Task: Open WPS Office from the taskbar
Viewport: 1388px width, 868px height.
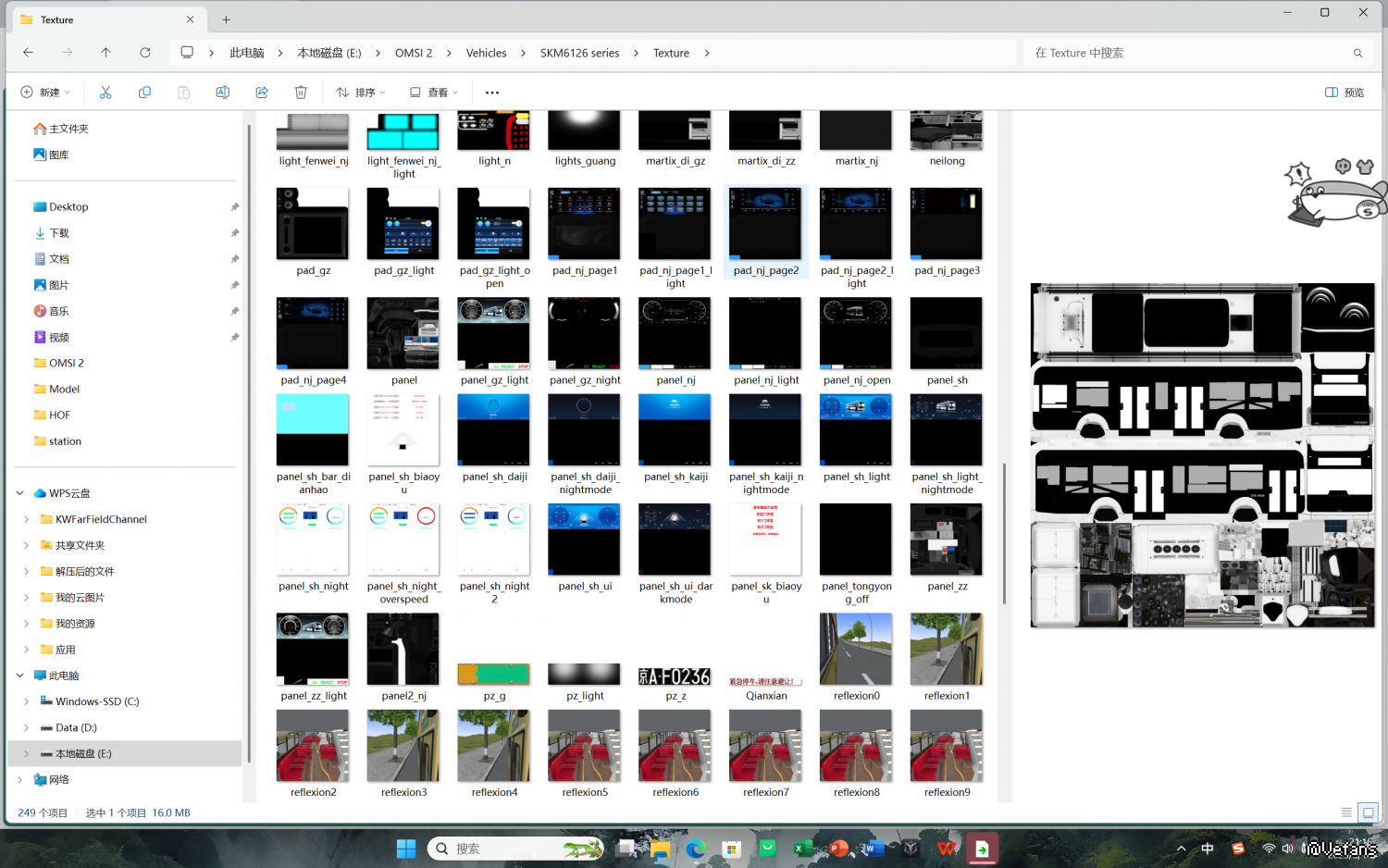Action: (947, 849)
